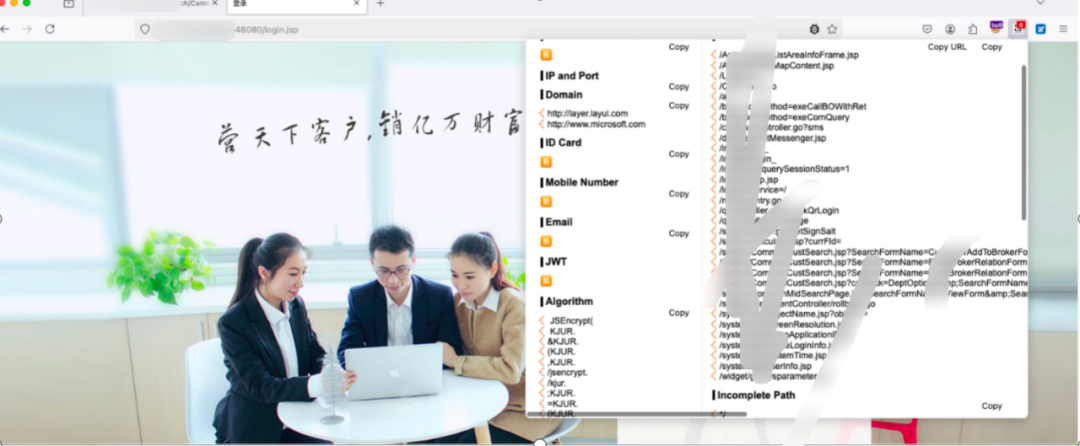
Task: Bookmark this page with the star icon
Action: pyautogui.click(x=832, y=29)
